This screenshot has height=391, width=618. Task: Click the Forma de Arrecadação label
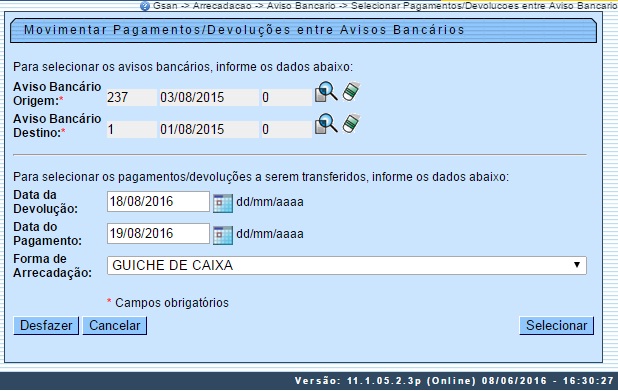(52, 266)
